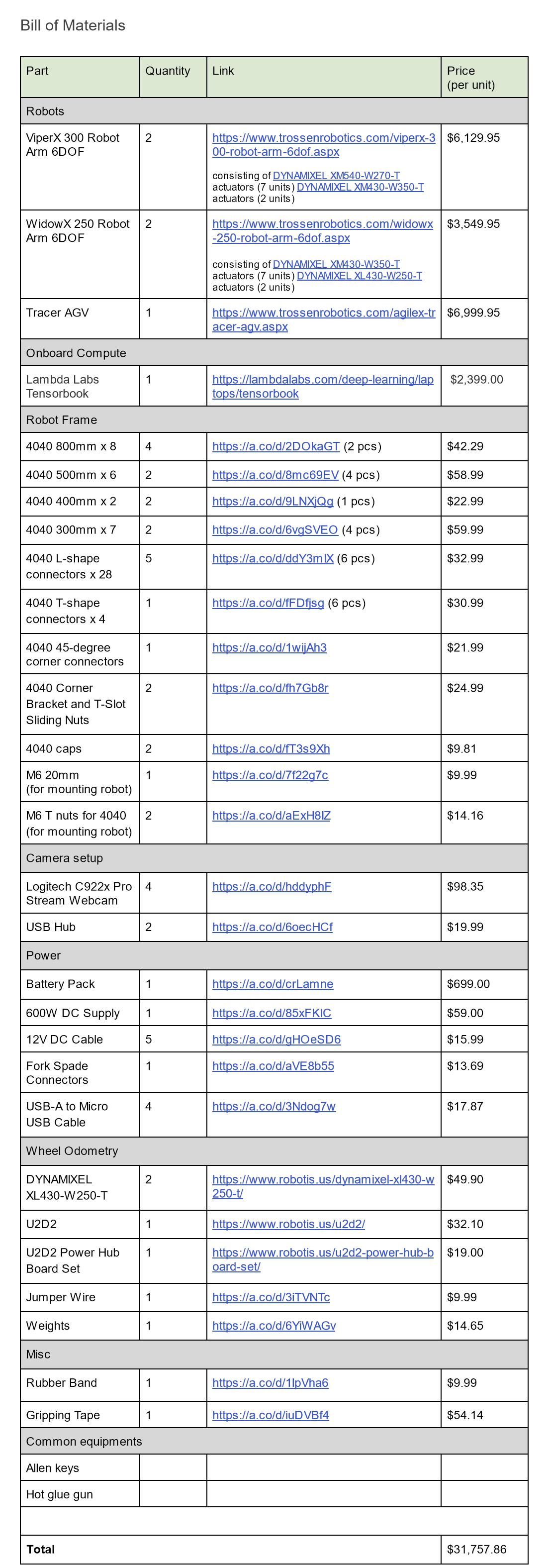The height and width of the screenshot is (1568, 549).
Task: Click the Rubber Band link
Action: (x=270, y=1383)
